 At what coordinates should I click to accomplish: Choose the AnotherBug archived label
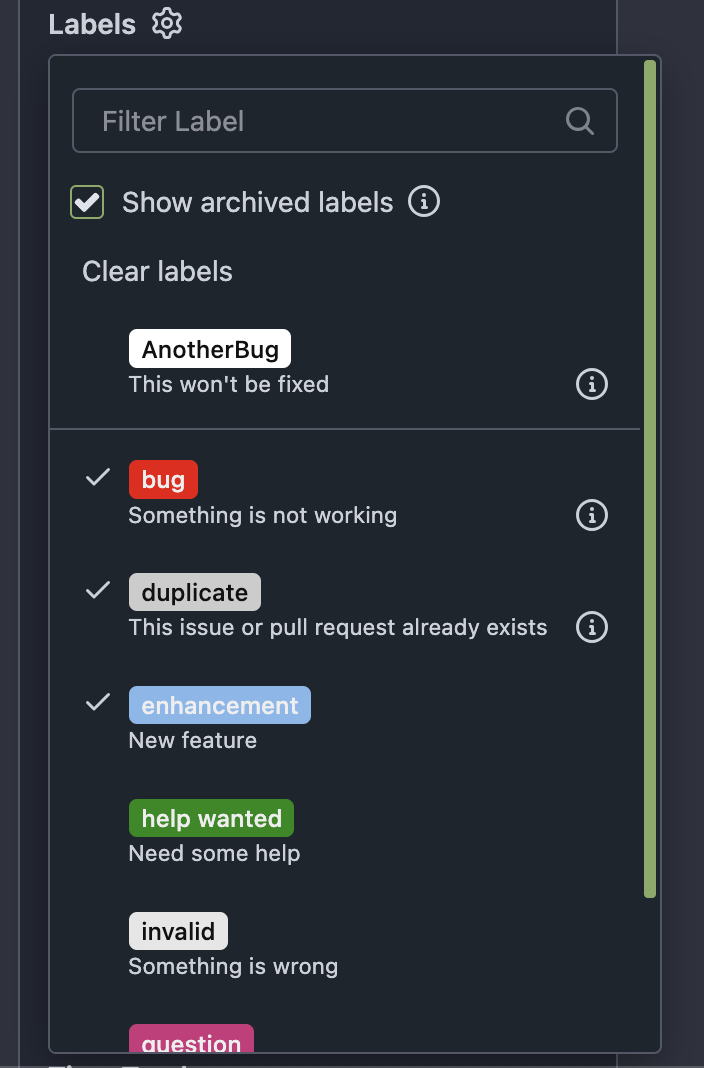pos(345,364)
